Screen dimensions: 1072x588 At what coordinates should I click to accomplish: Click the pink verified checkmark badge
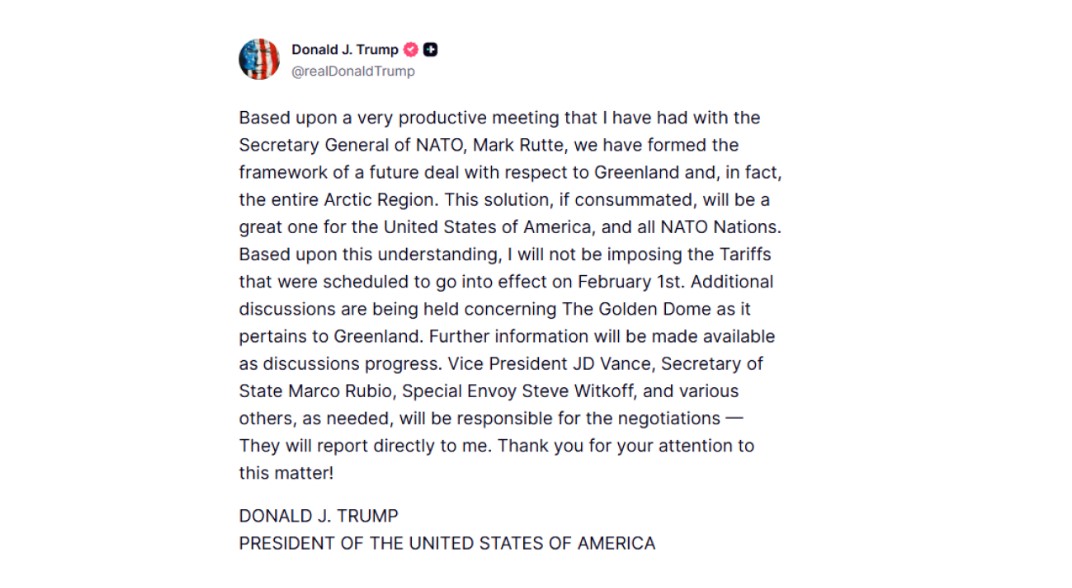pos(410,50)
